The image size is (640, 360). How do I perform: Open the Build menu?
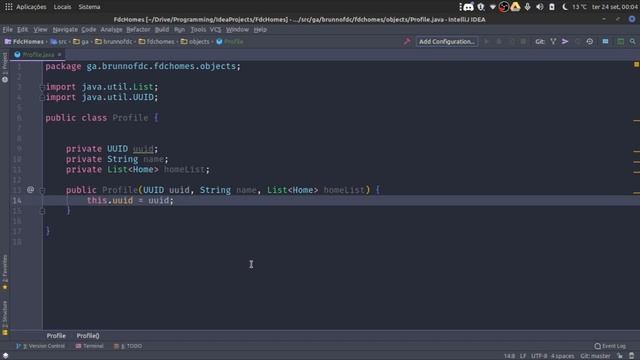coord(162,29)
